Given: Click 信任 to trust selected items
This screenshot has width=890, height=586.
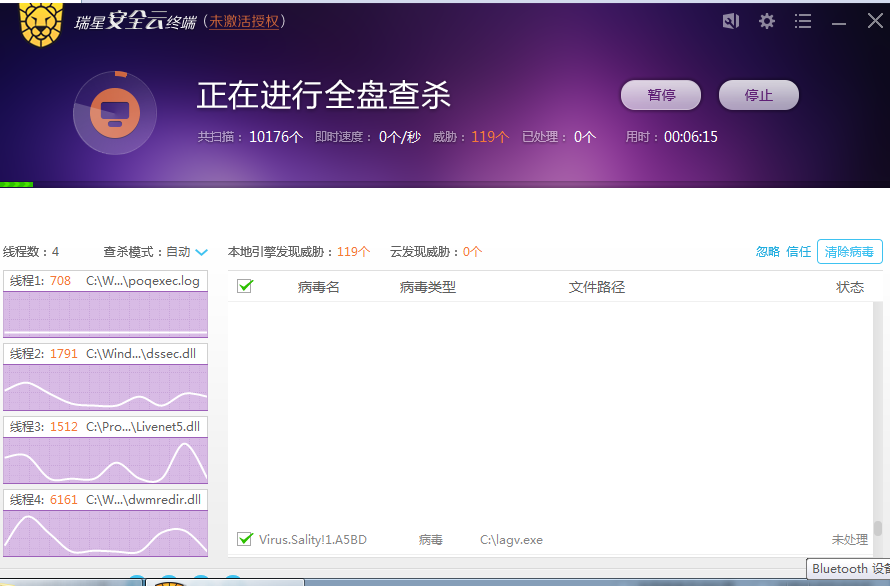Looking at the screenshot, I should pos(798,252).
